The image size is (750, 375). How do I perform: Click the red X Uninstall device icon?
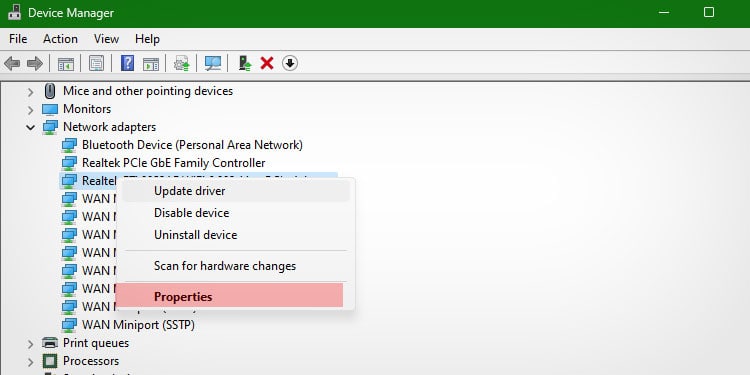pos(267,63)
